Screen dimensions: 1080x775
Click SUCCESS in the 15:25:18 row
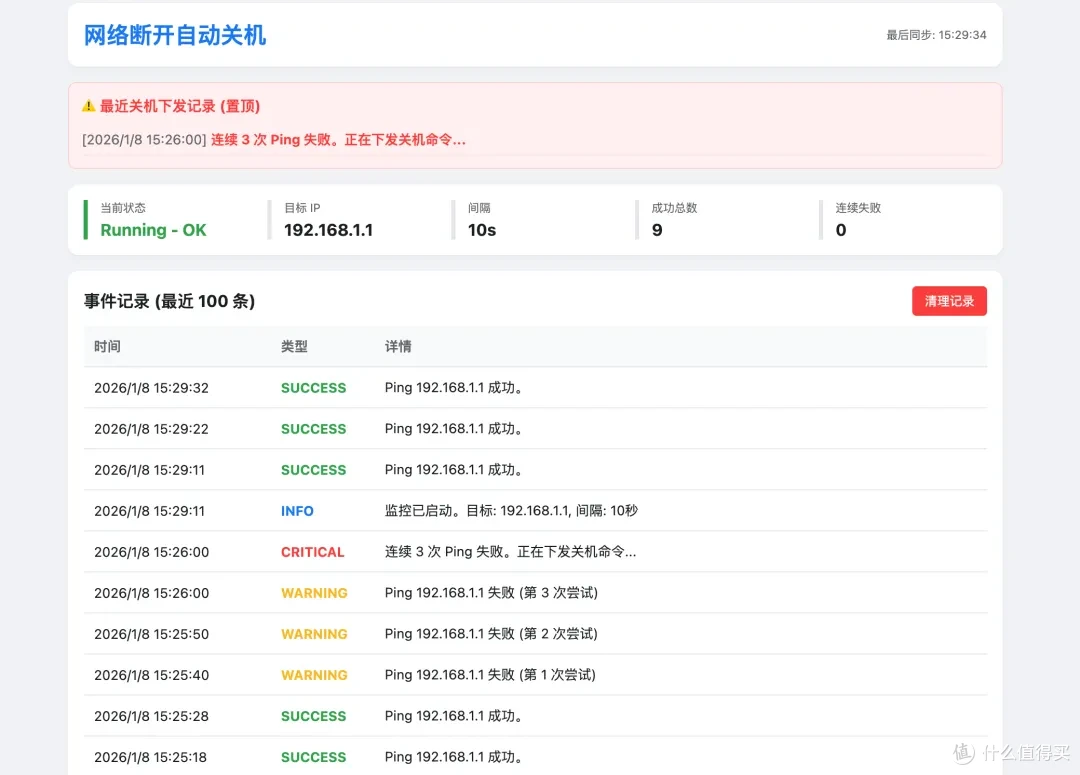(x=313, y=757)
